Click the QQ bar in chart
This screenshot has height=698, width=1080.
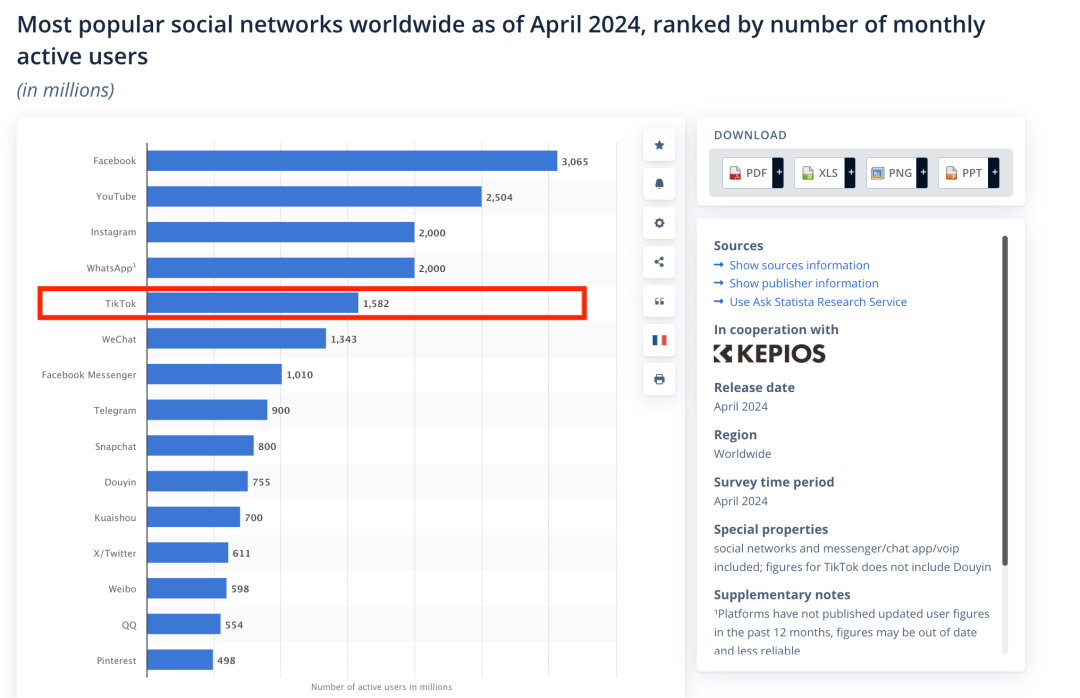(184, 624)
